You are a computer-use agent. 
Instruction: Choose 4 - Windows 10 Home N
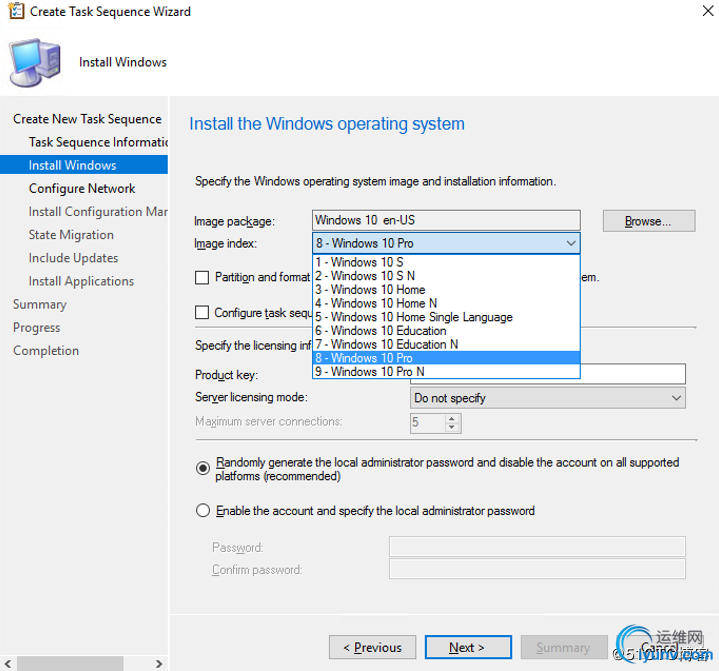coord(446,304)
